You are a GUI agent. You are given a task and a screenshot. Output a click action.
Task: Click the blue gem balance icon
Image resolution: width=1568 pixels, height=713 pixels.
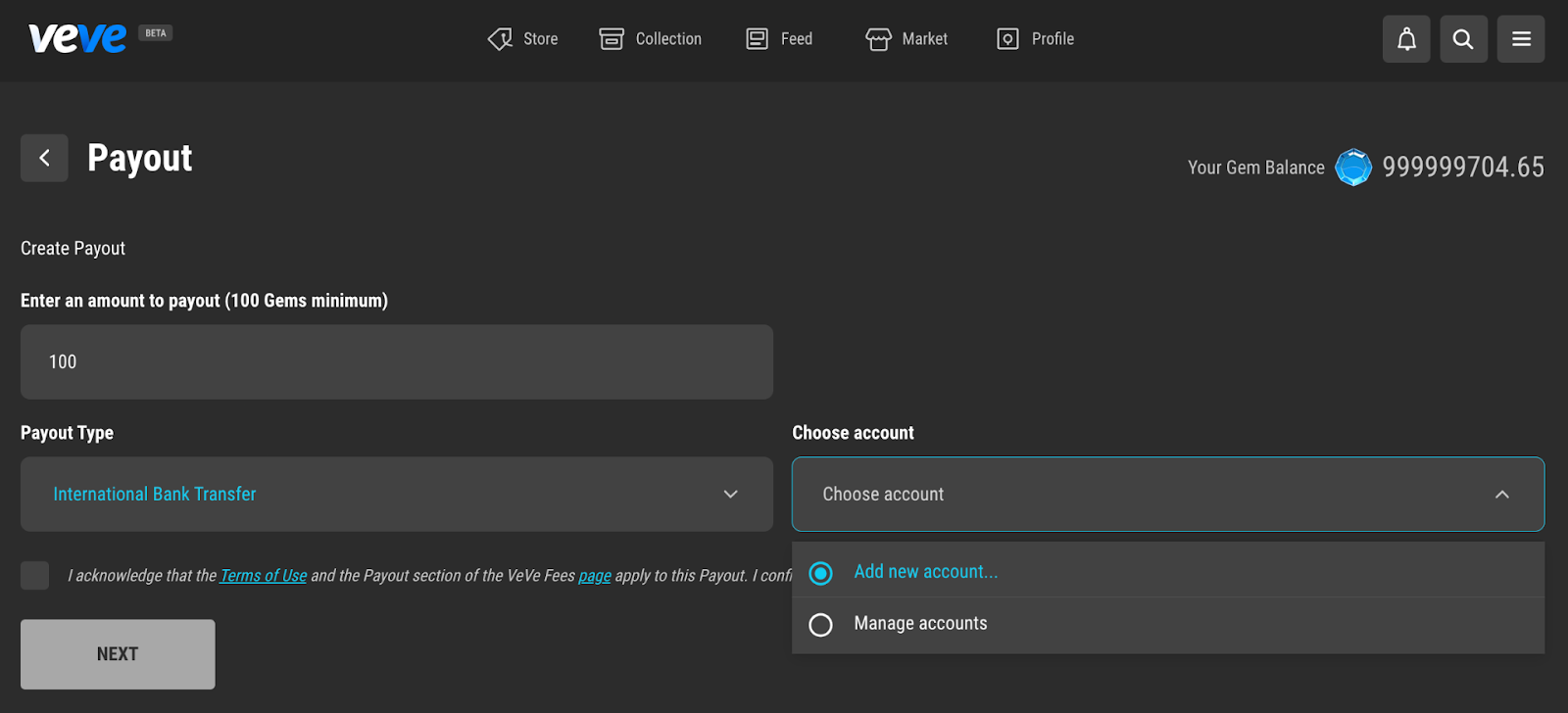1353,167
